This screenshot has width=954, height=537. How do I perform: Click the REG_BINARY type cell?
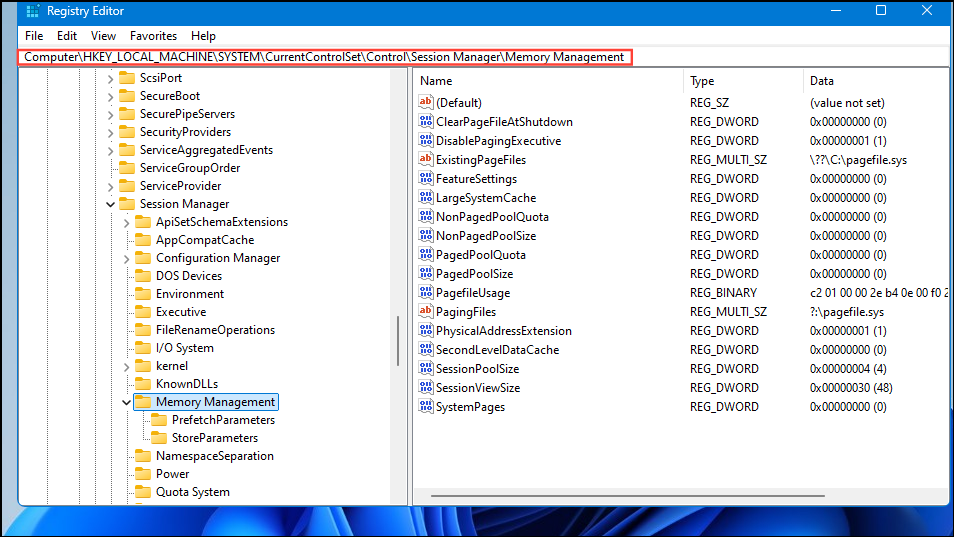(x=723, y=293)
